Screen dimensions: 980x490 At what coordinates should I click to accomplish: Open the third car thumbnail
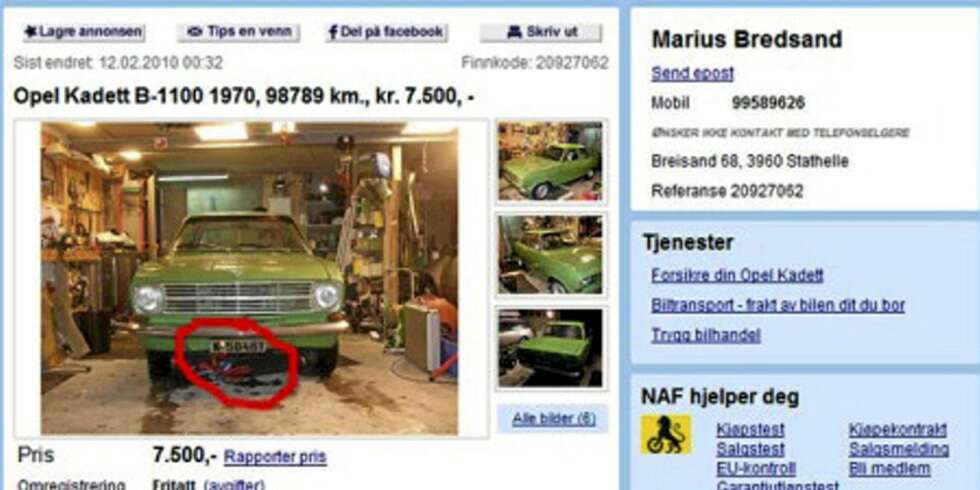click(550, 348)
